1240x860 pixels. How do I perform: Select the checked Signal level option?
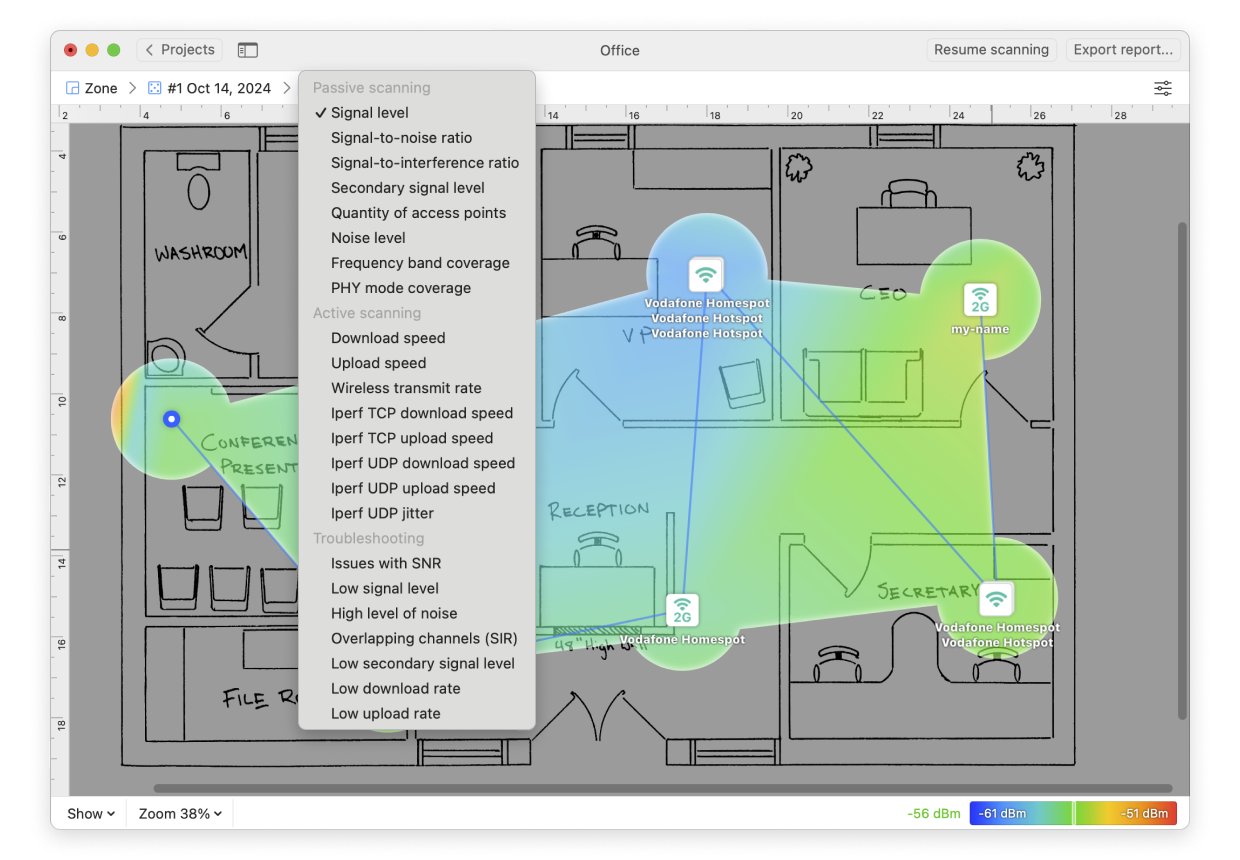[369, 113]
